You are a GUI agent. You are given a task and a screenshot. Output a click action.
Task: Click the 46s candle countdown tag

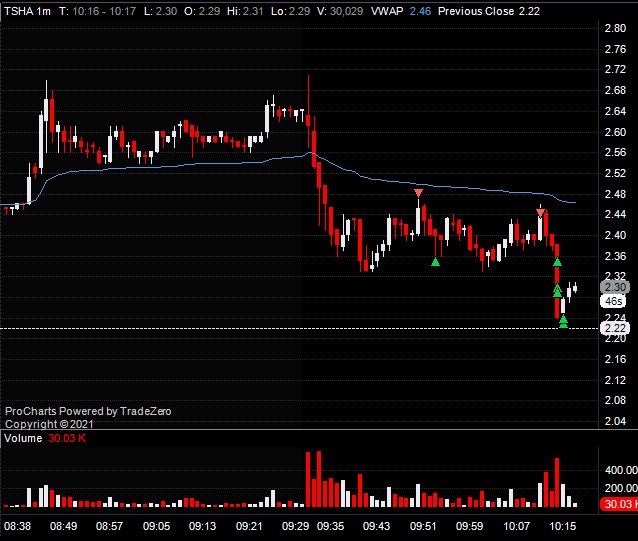coord(614,301)
